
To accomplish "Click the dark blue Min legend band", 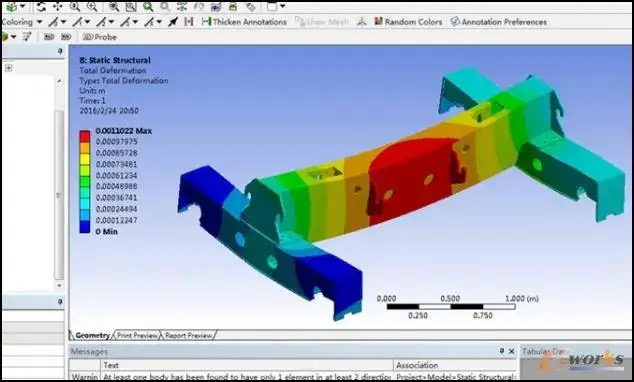I will [85, 227].
